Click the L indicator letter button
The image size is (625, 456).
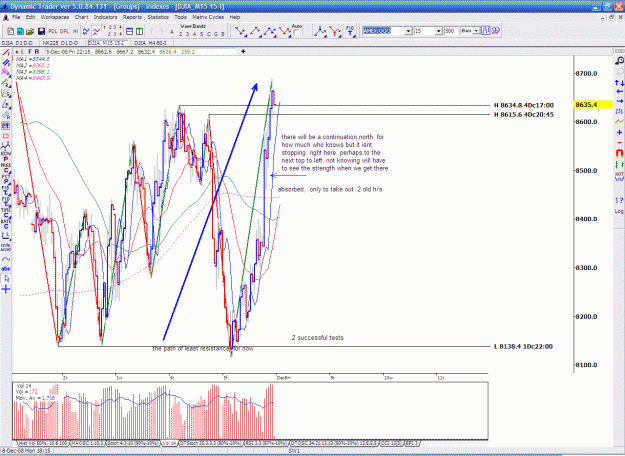23,52
